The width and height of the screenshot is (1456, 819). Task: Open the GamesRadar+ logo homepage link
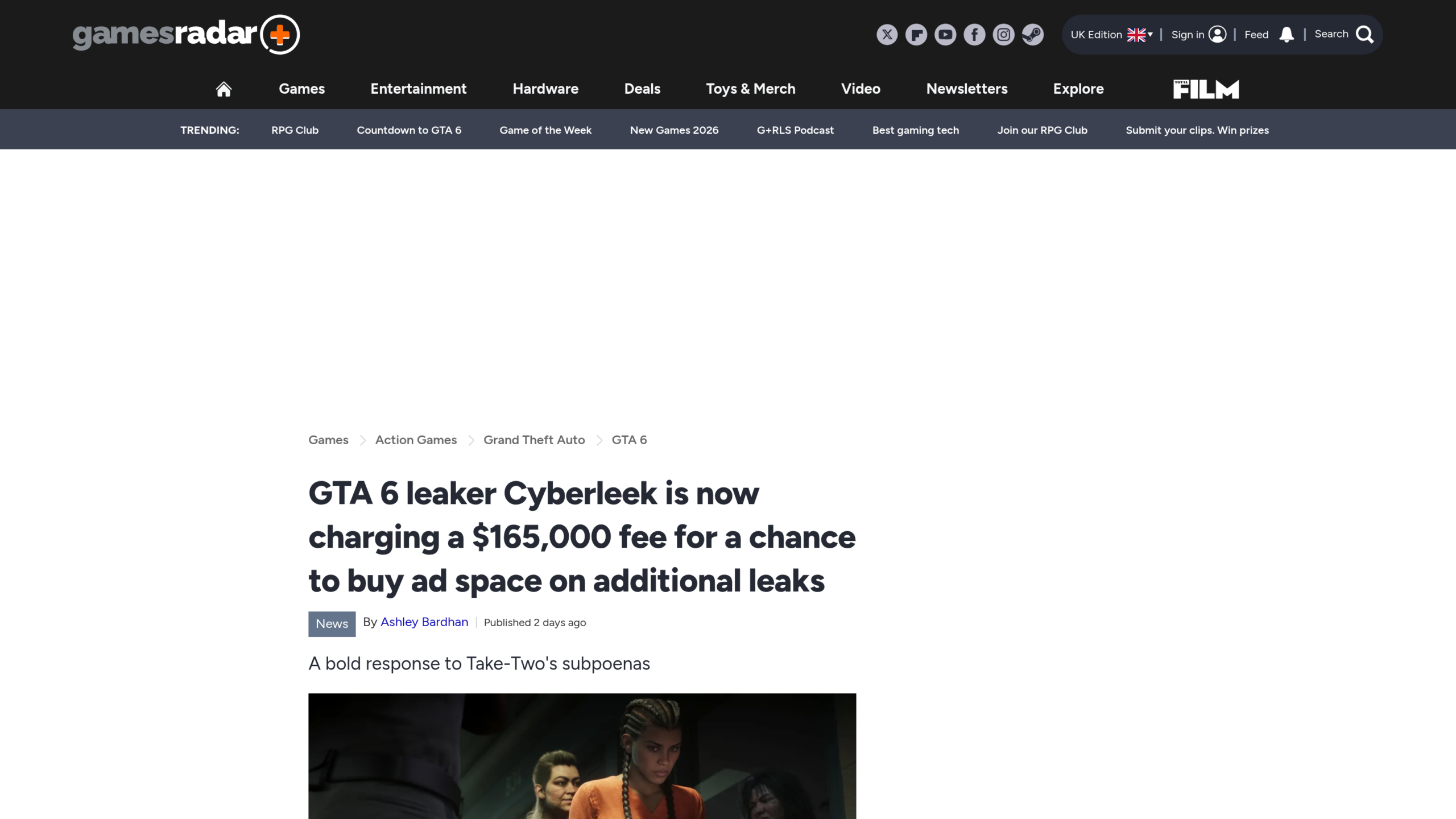coord(186,34)
